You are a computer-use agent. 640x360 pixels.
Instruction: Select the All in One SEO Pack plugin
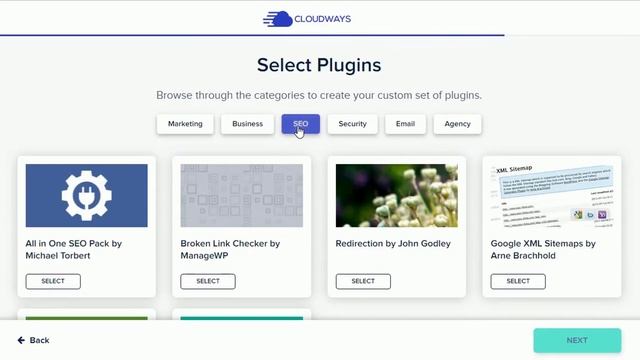[x=53, y=281]
